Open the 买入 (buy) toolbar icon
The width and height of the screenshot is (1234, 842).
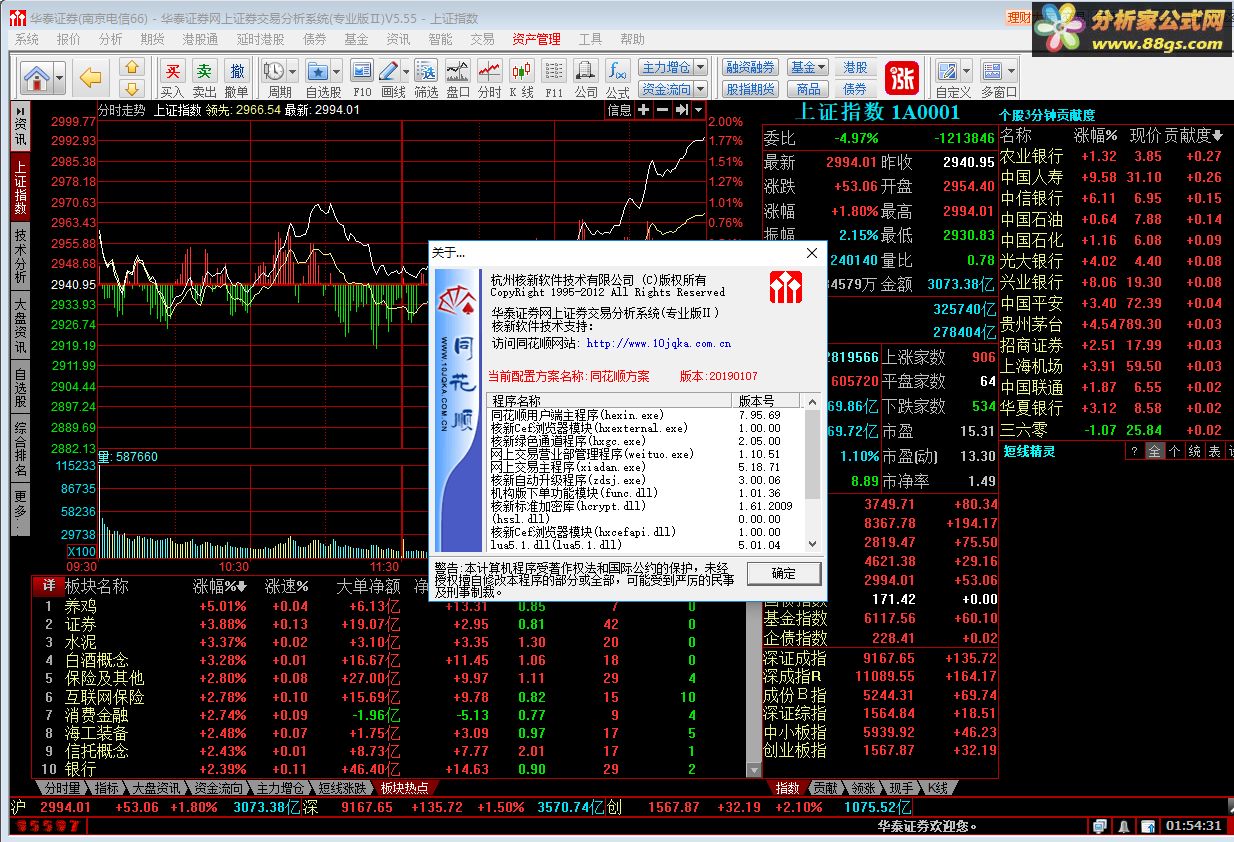[x=172, y=77]
